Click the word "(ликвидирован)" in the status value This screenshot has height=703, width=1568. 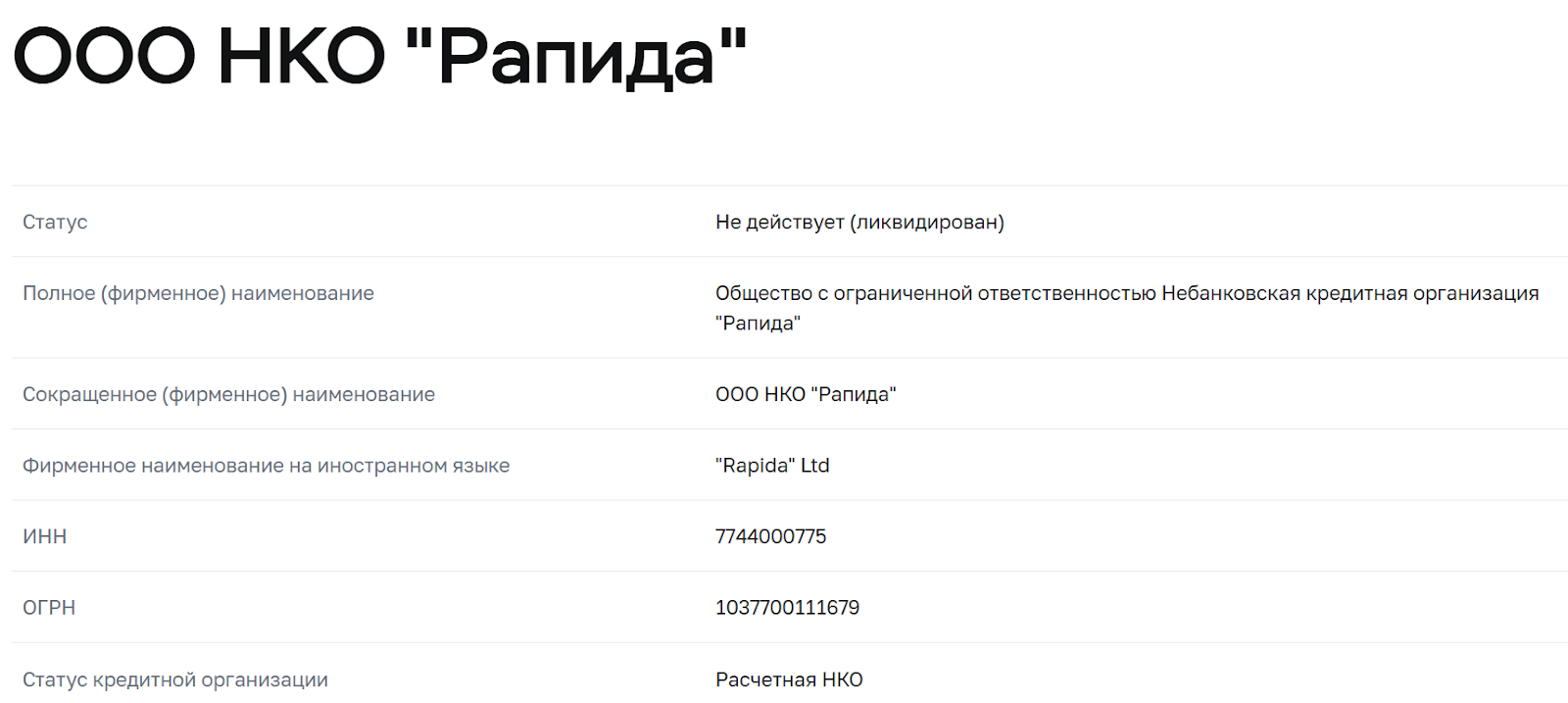point(927,223)
